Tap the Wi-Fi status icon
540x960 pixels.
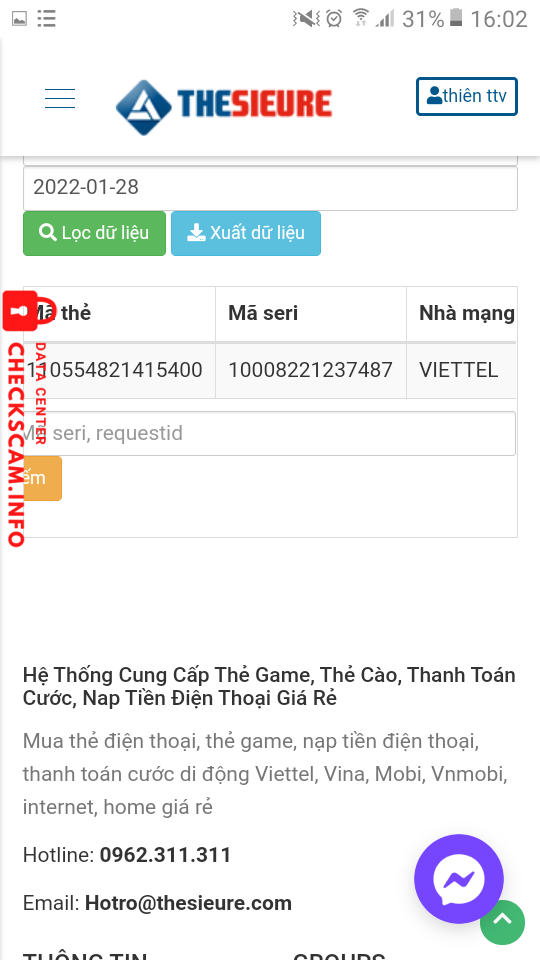361,18
